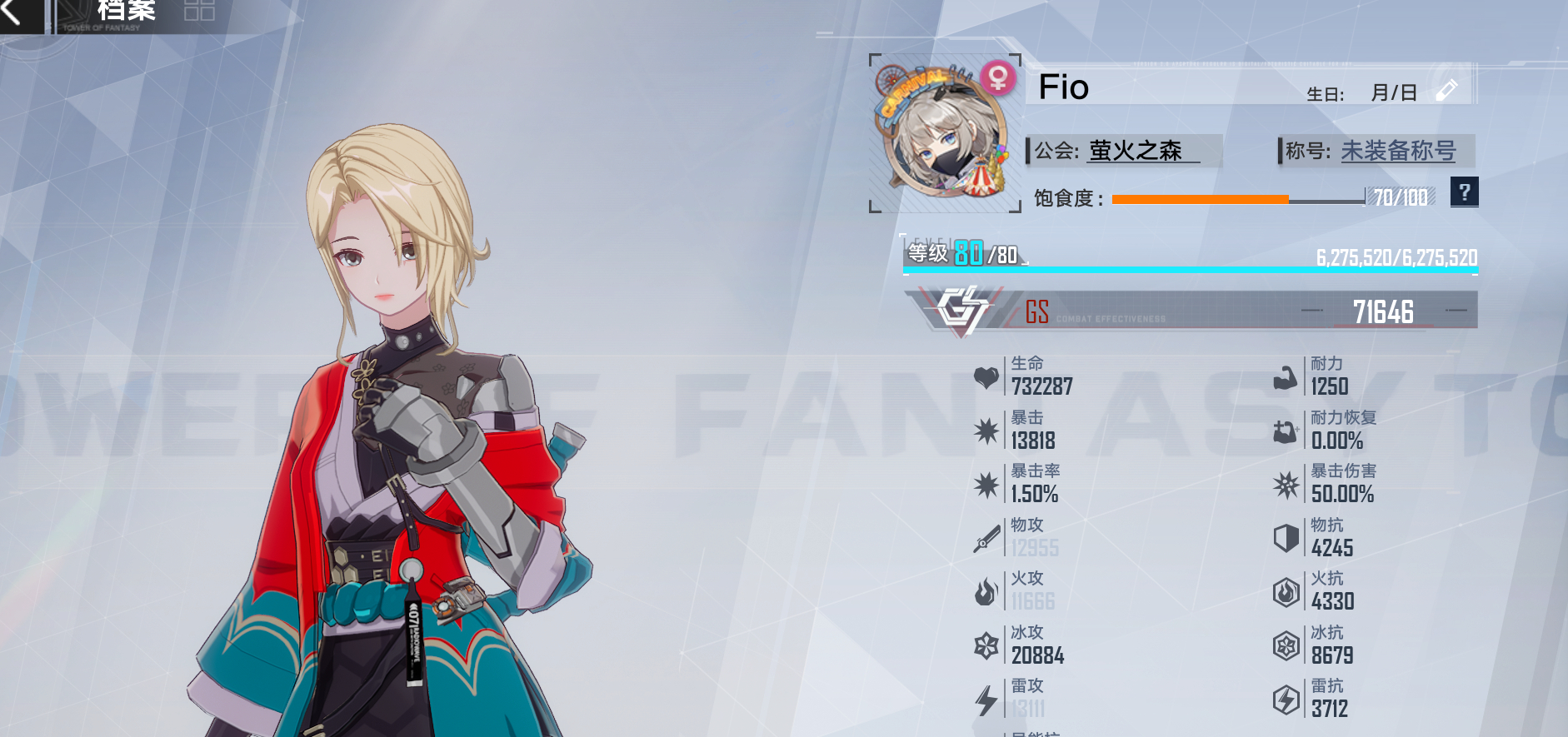Select the volt attack lightning icon
1568x737 pixels.
[x=986, y=700]
